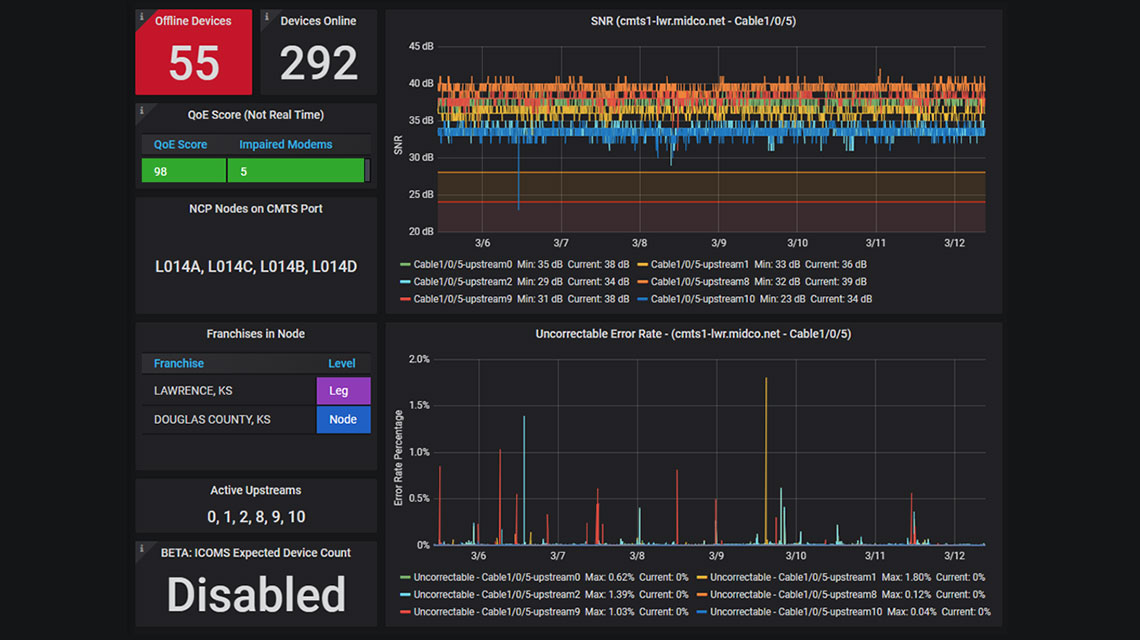Open the Uncorrectable Error Rate panel title menu

click(x=693, y=334)
